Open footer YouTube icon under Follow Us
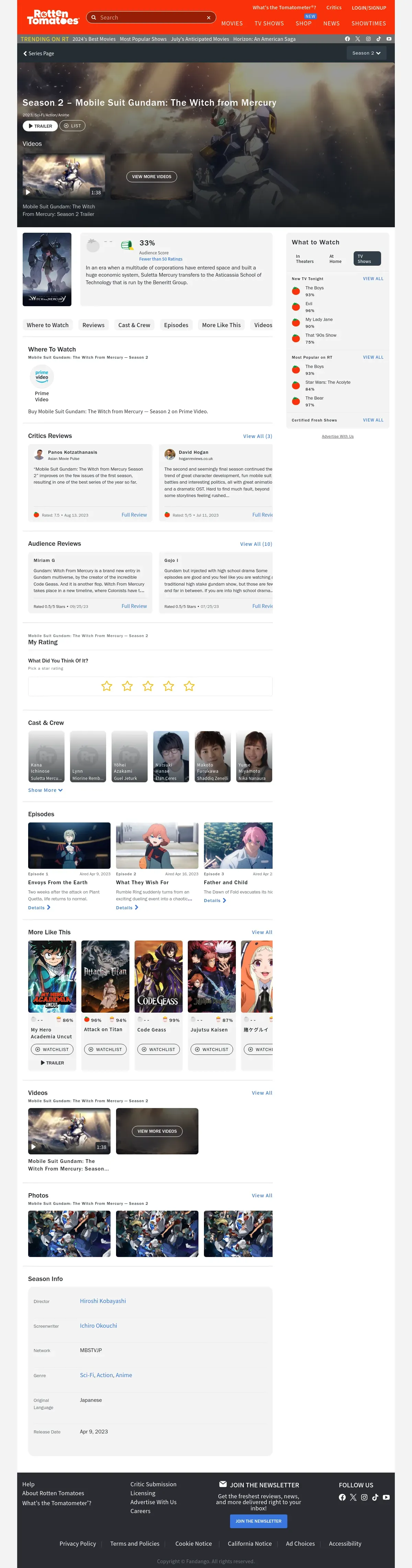This screenshot has height=1568, width=412. tap(386, 1497)
